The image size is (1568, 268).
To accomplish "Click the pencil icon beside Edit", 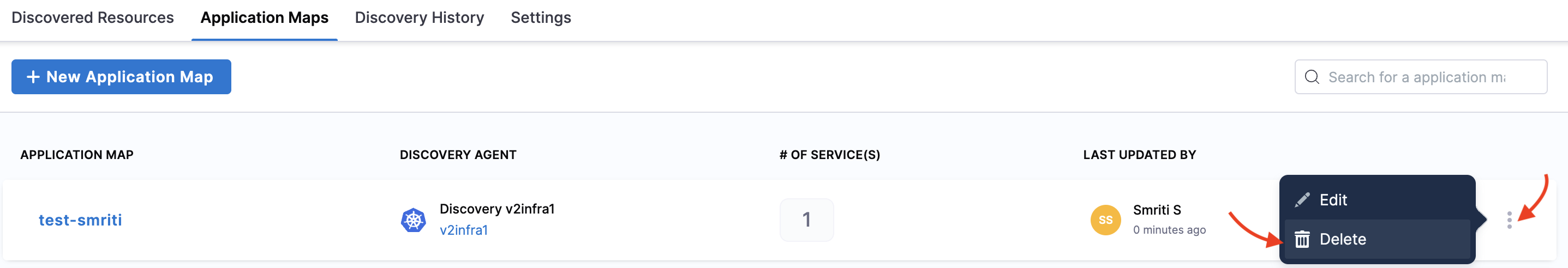I will (x=1302, y=200).
